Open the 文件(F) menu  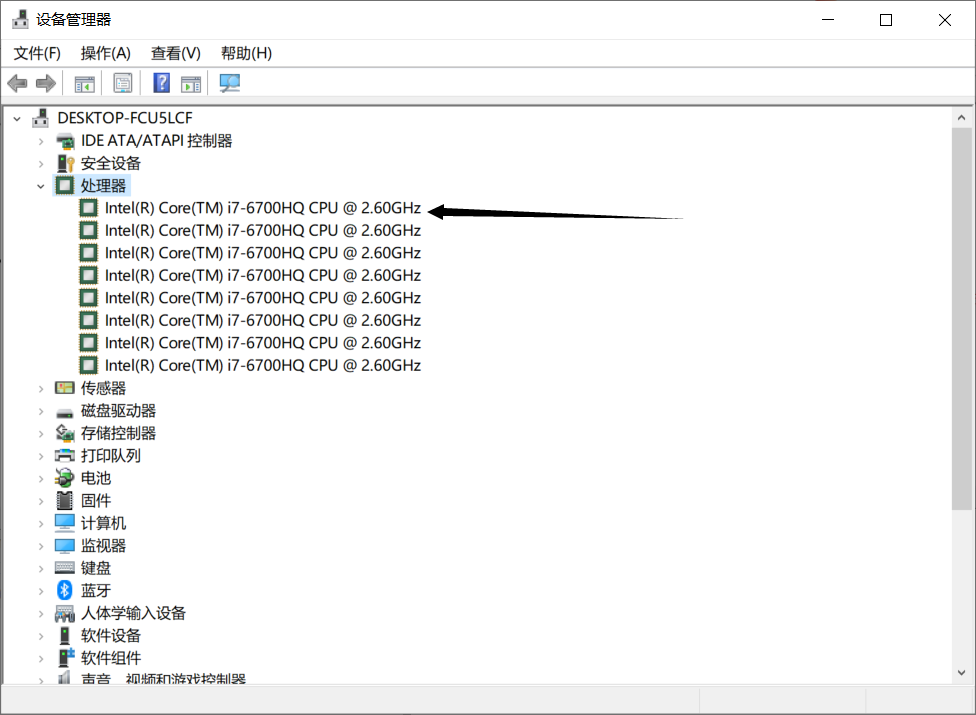tap(37, 54)
